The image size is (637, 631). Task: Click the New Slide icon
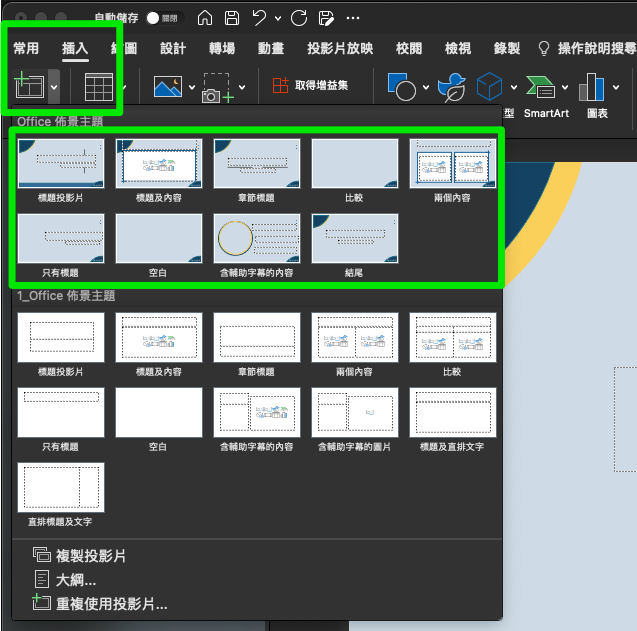point(29,85)
